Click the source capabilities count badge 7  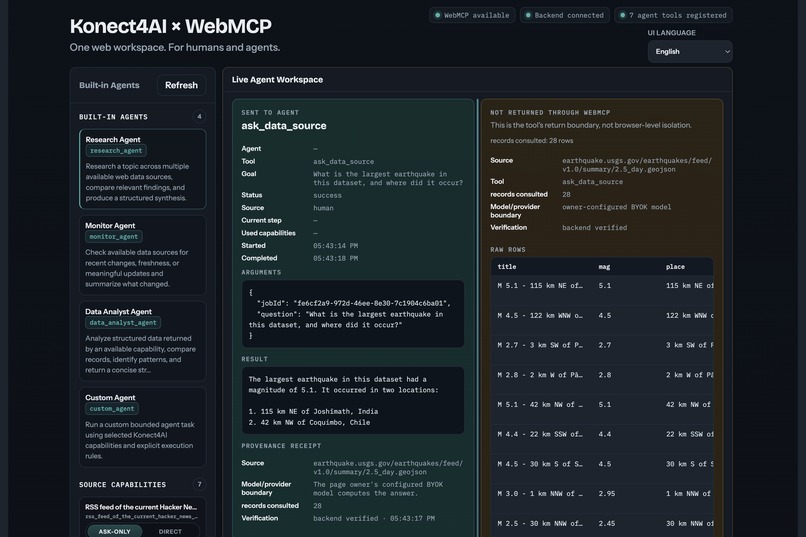(199, 484)
